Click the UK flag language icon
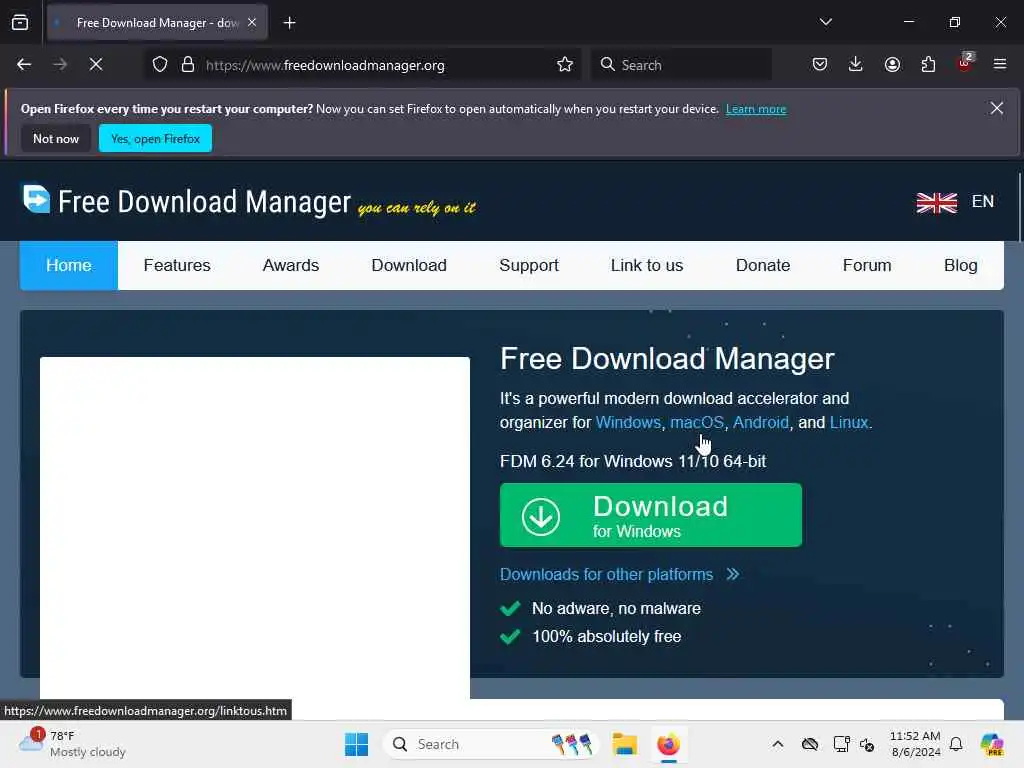1024x768 pixels. (936, 202)
